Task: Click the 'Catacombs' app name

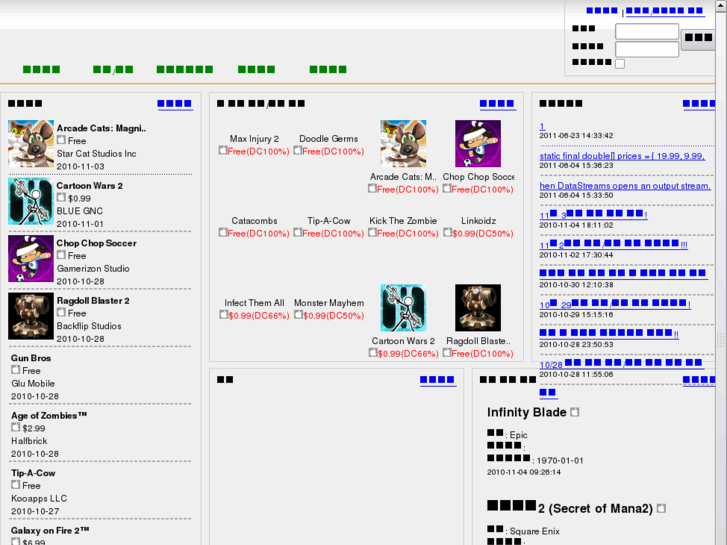Action: pos(254,221)
